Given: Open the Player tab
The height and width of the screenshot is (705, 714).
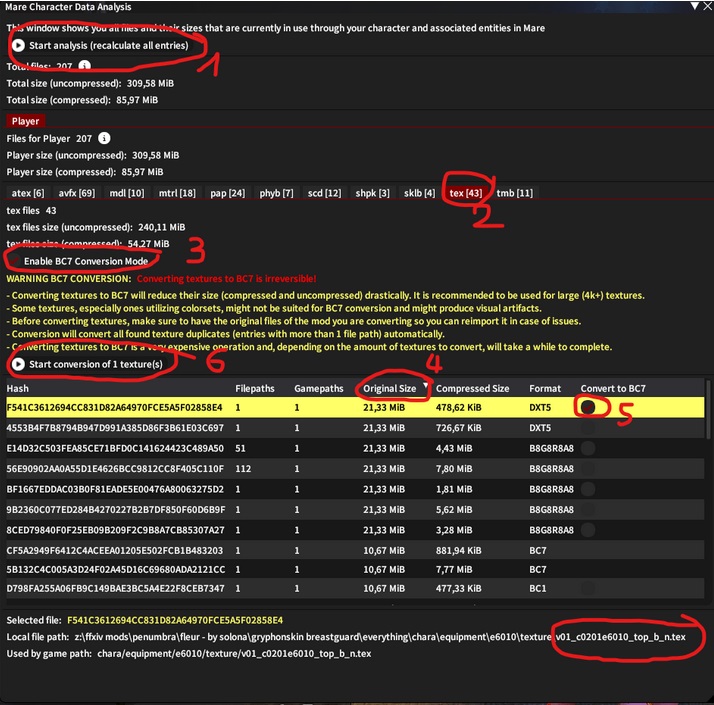Looking at the screenshot, I should click(26, 121).
